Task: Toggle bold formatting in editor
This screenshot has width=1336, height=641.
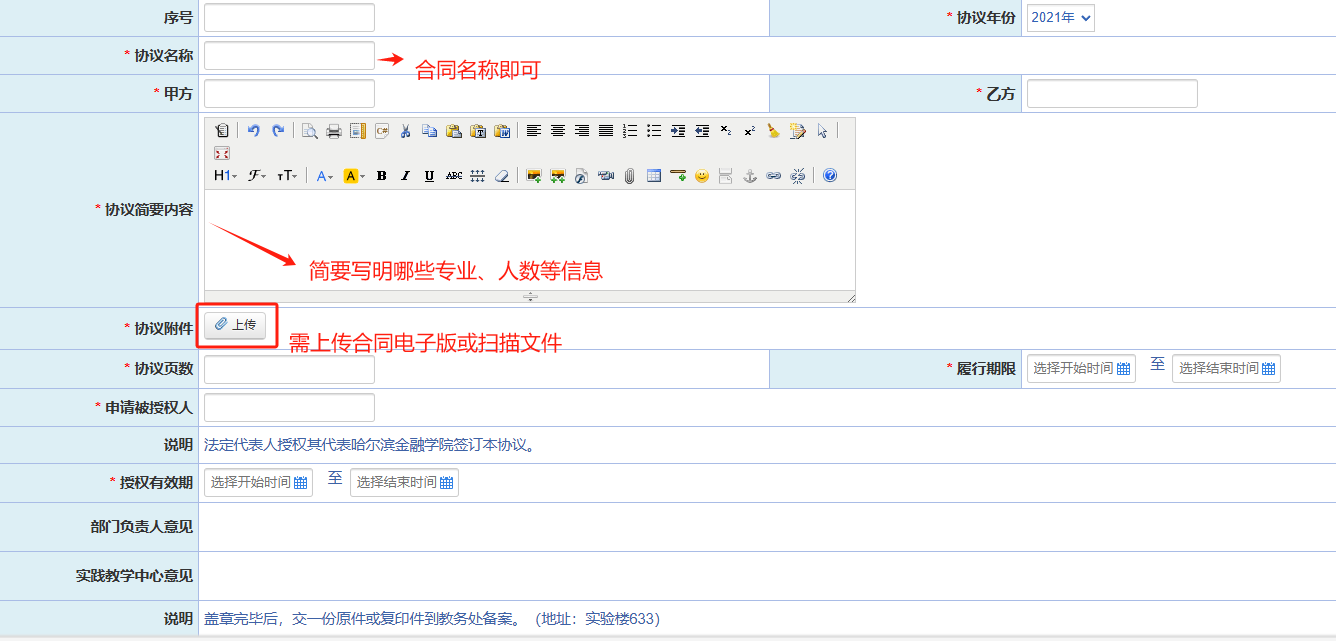Action: tap(381, 176)
